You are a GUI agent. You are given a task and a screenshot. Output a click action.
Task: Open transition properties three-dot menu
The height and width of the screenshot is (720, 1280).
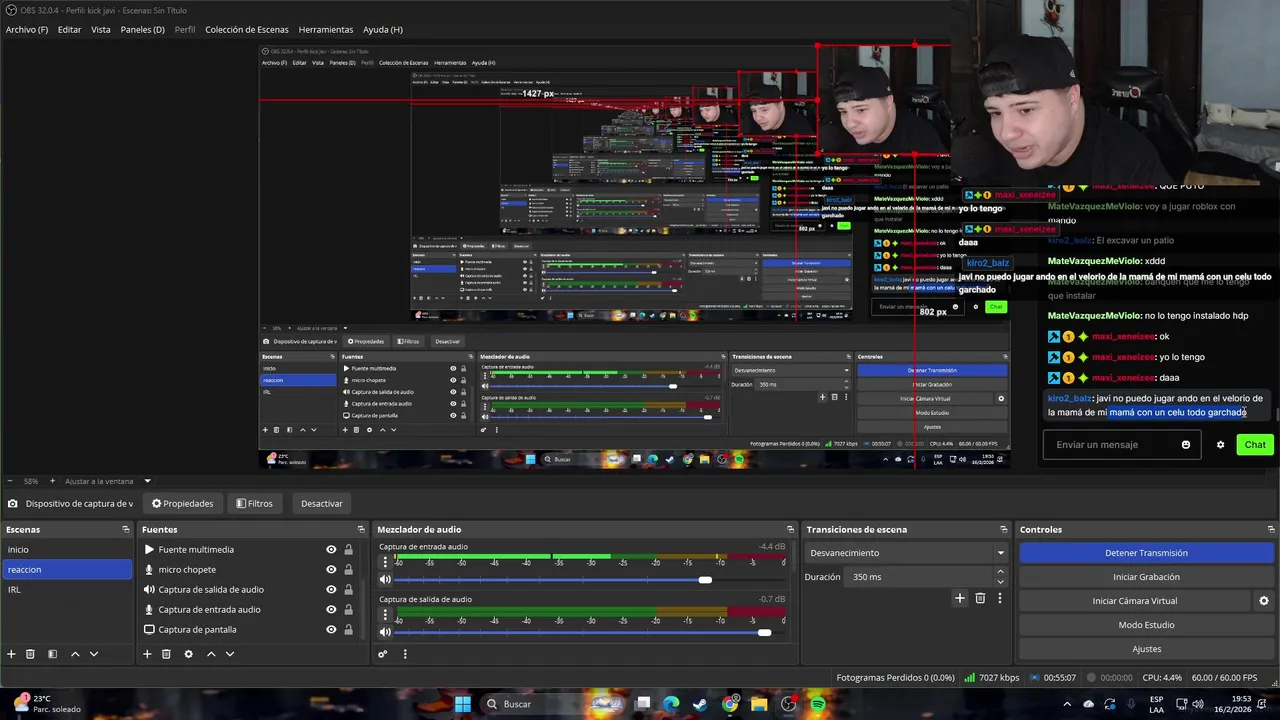tap(999, 598)
